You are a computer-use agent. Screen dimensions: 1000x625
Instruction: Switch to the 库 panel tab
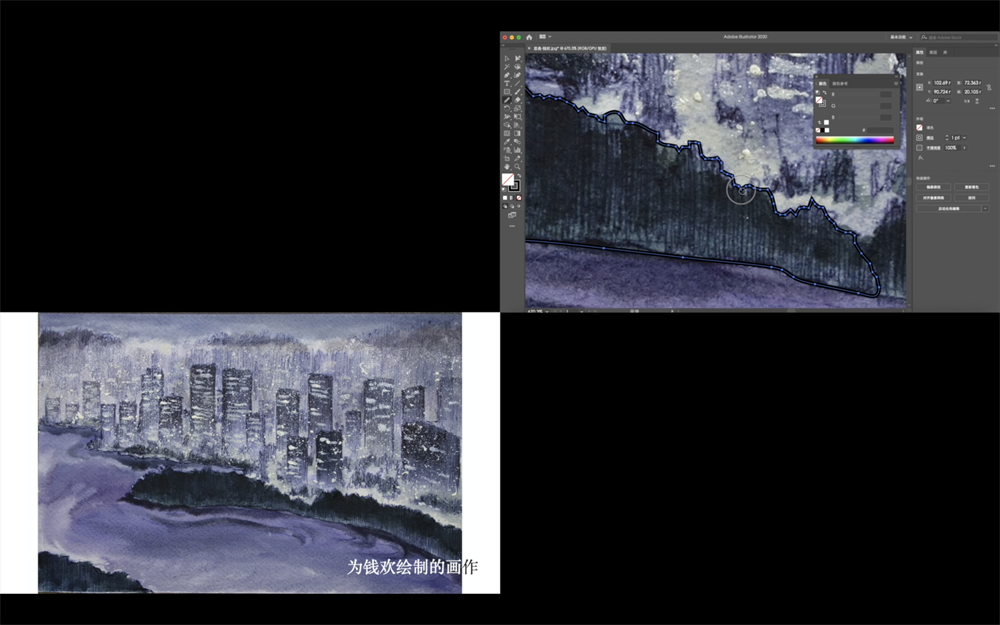click(x=945, y=52)
